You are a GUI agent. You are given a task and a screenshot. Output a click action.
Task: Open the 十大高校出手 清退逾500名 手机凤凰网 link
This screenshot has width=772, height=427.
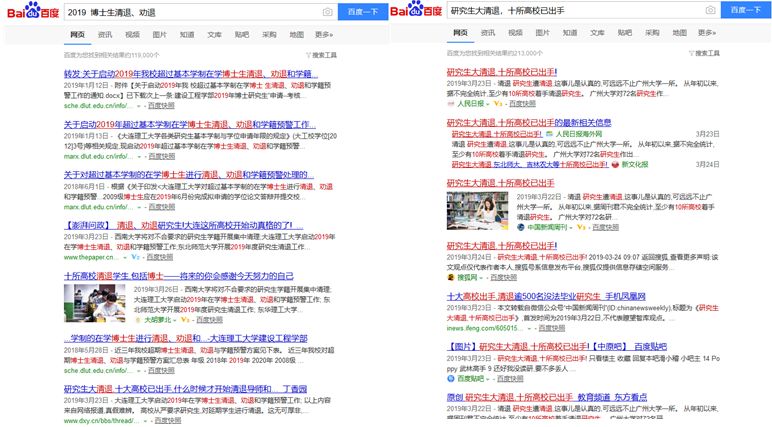546,296
